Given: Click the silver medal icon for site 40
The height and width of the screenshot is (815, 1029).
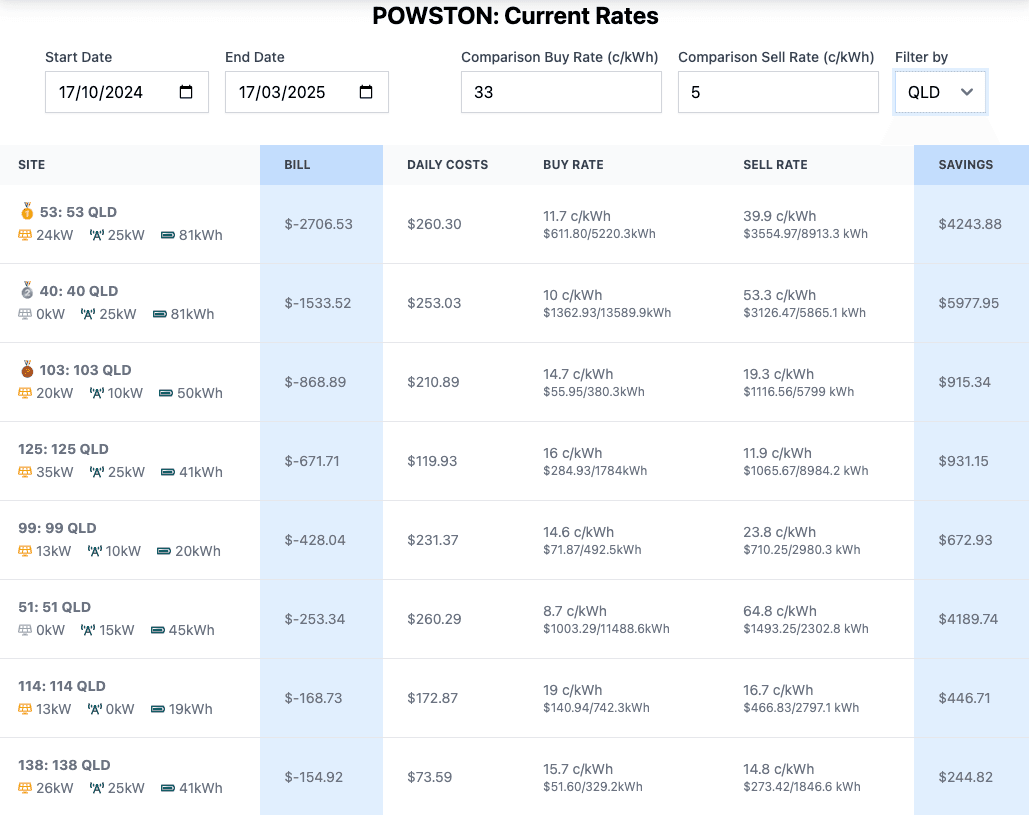Looking at the screenshot, I should 27,290.
